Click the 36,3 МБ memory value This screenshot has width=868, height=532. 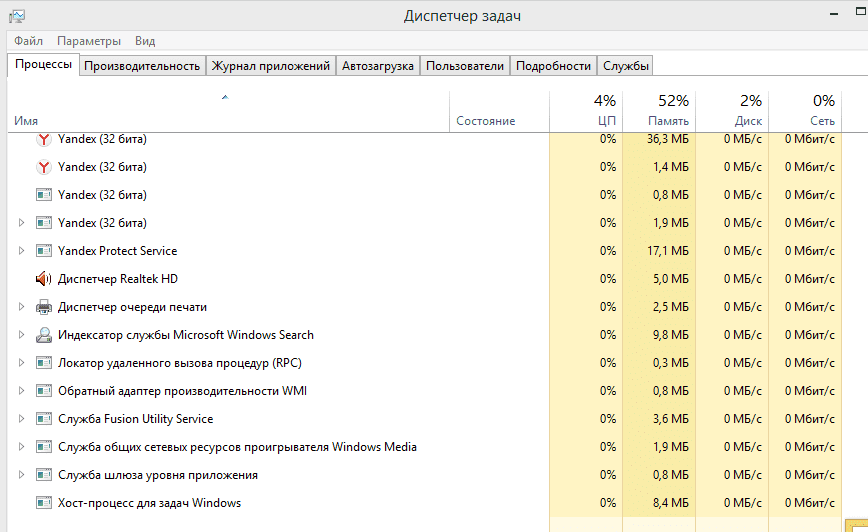tap(668, 139)
